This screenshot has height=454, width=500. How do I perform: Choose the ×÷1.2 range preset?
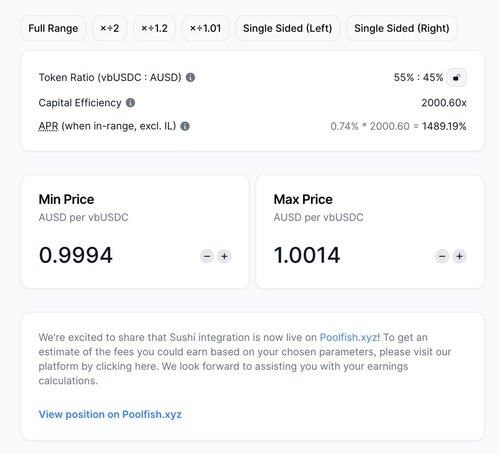(x=154, y=28)
